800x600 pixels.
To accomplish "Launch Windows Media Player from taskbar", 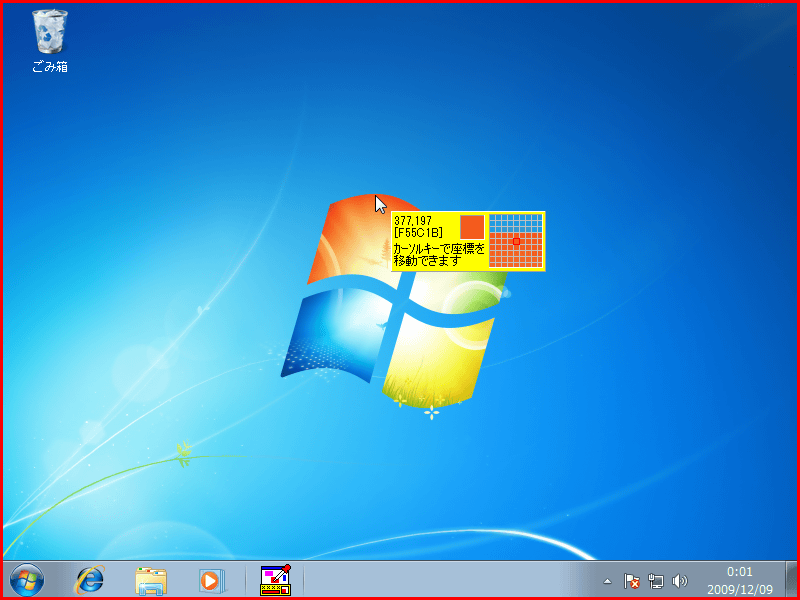I will (210, 581).
